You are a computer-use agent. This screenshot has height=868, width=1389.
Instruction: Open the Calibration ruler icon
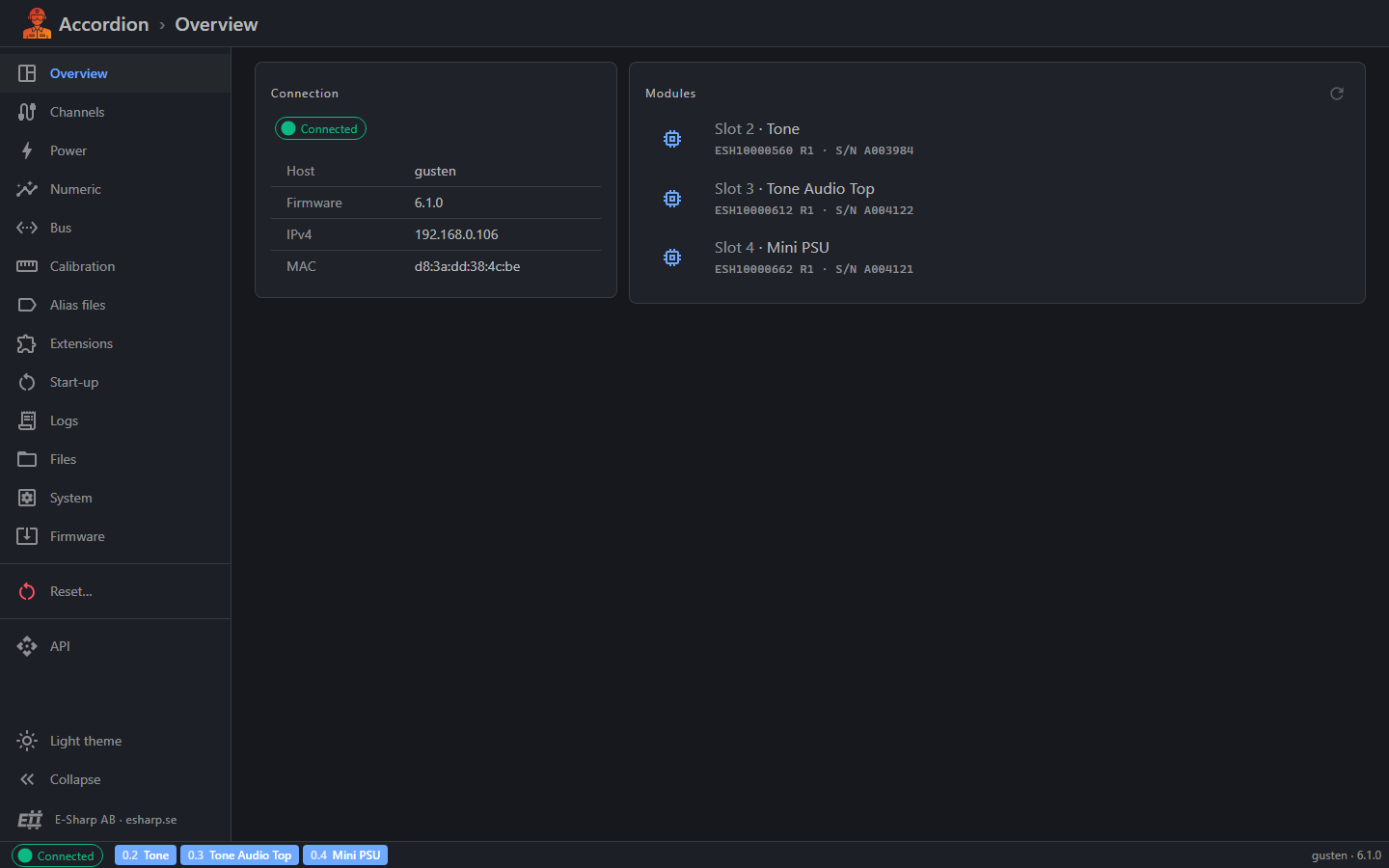(x=27, y=266)
